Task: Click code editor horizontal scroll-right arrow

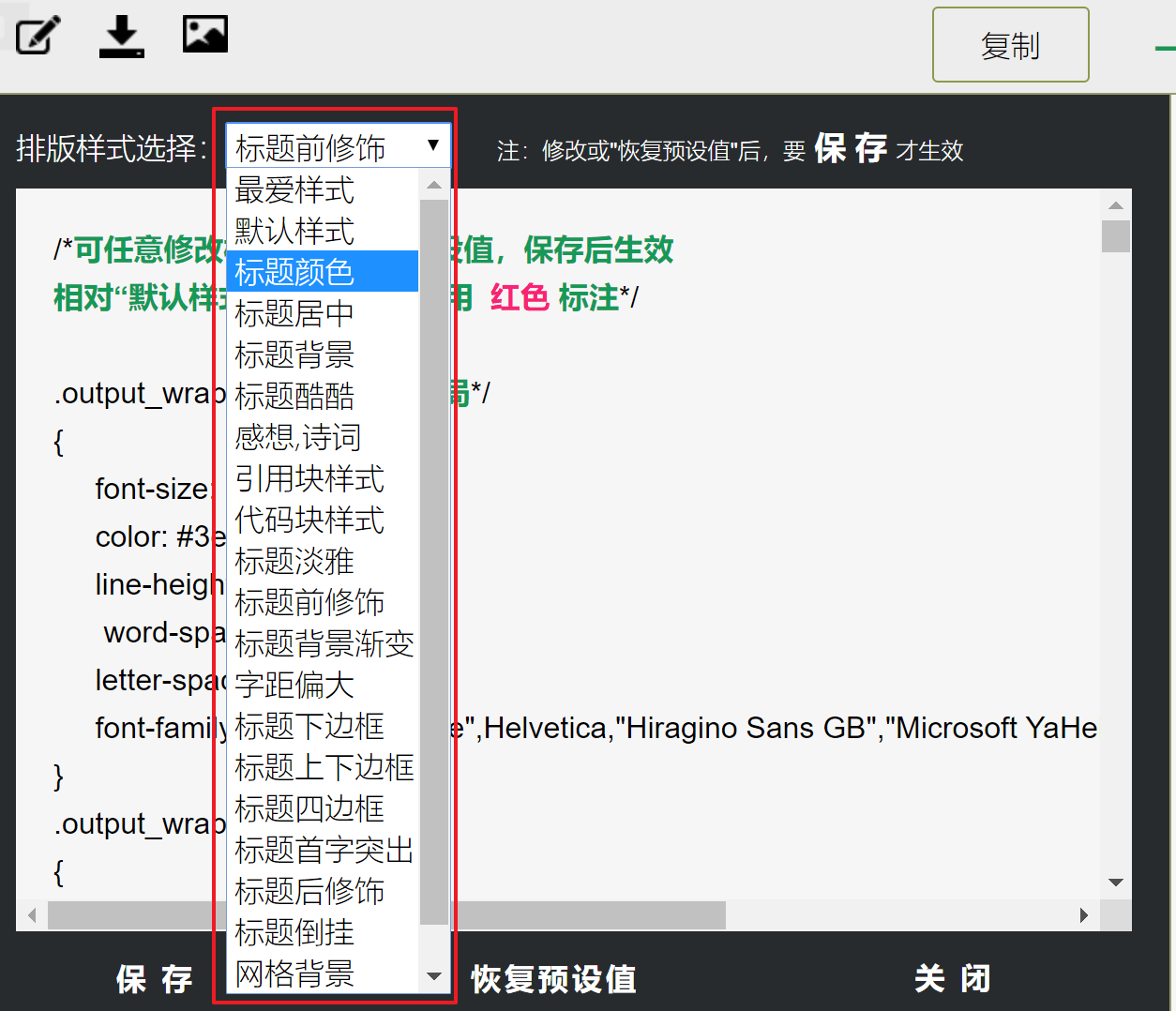Action: coord(1084,915)
